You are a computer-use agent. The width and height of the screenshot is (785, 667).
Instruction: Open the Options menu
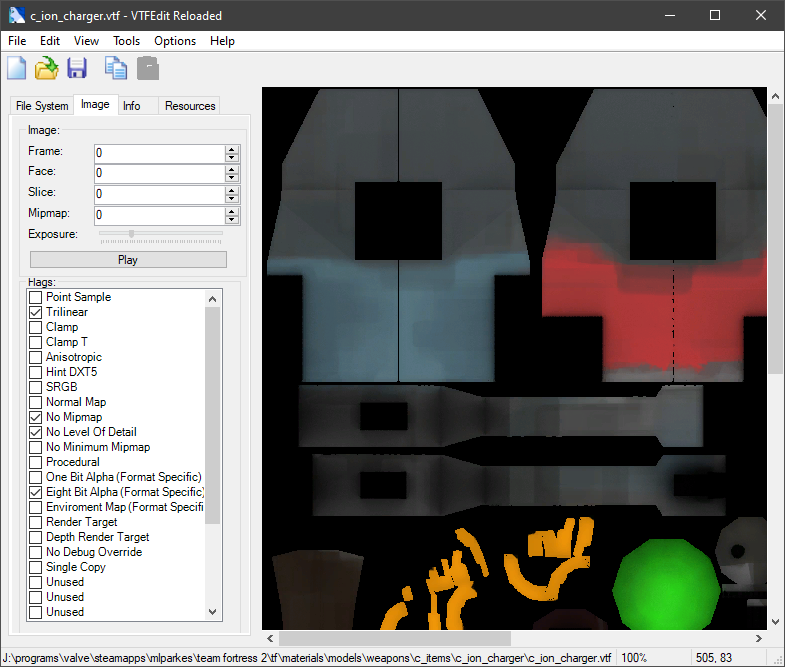pyautogui.click(x=175, y=41)
